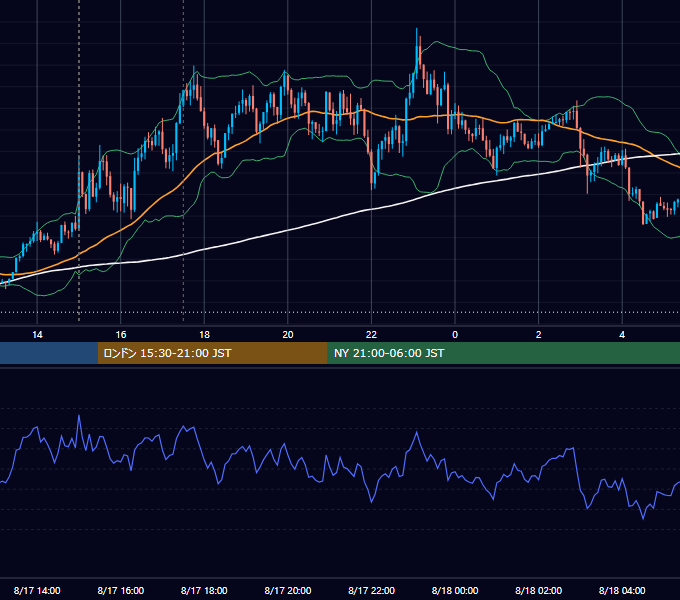Click the 14 hour axis label
The width and height of the screenshot is (680, 600).
37,335
